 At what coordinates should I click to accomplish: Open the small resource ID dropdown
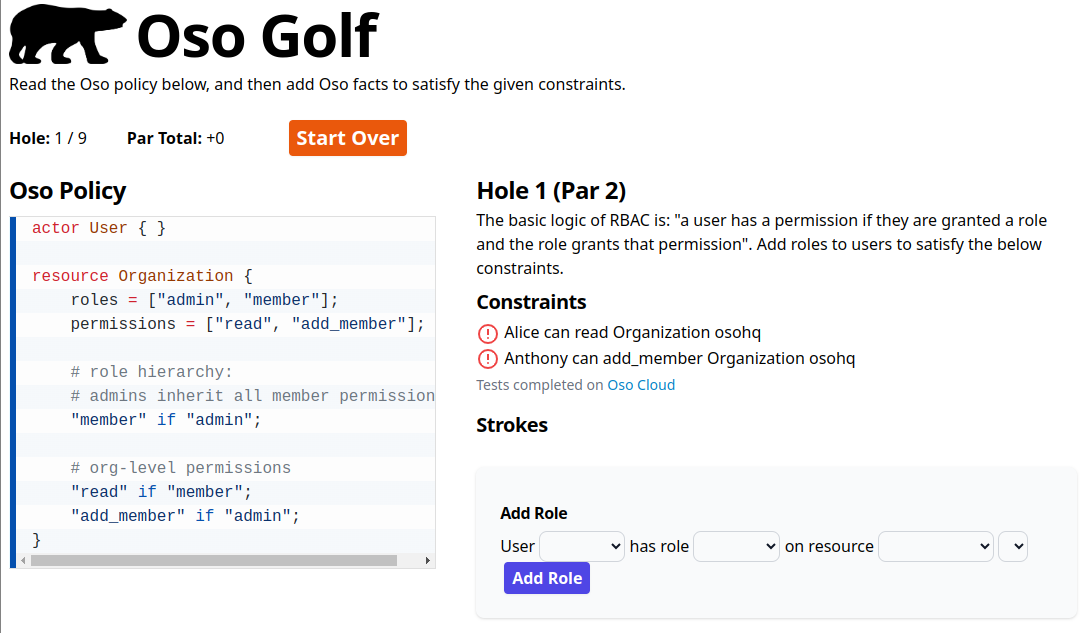1012,546
